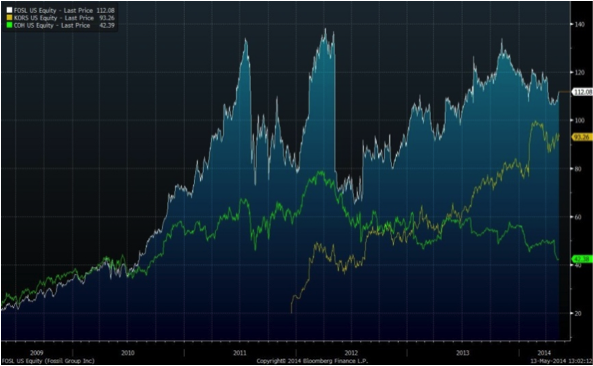Click the 80 price axis label
Image resolution: width=593 pixels, height=366 pixels.
tap(578, 169)
